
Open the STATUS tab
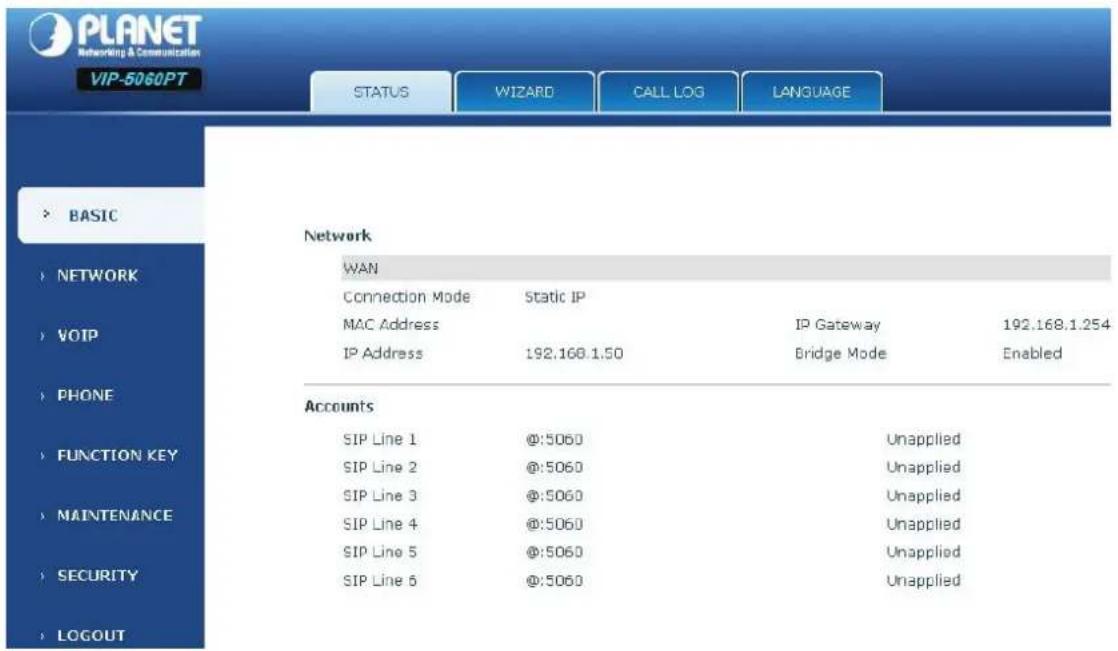click(381, 92)
